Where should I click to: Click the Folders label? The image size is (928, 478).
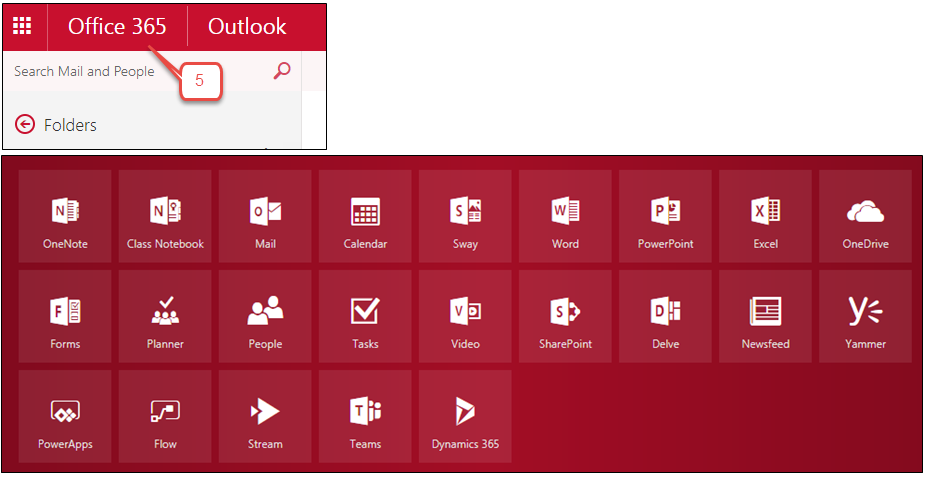coord(70,125)
